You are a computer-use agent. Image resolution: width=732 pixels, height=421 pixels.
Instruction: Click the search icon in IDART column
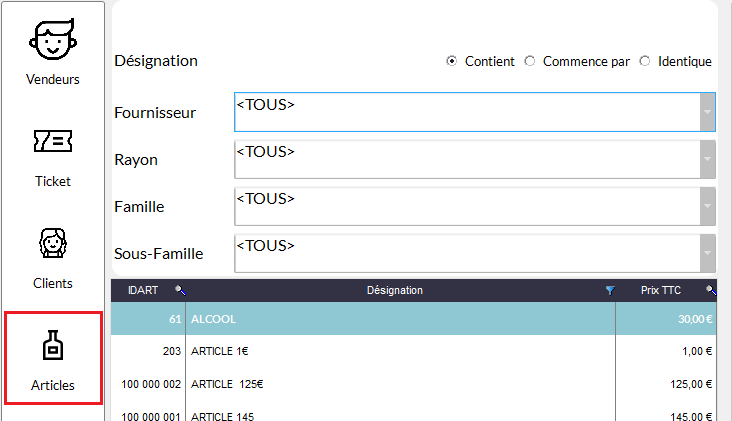pos(179,290)
